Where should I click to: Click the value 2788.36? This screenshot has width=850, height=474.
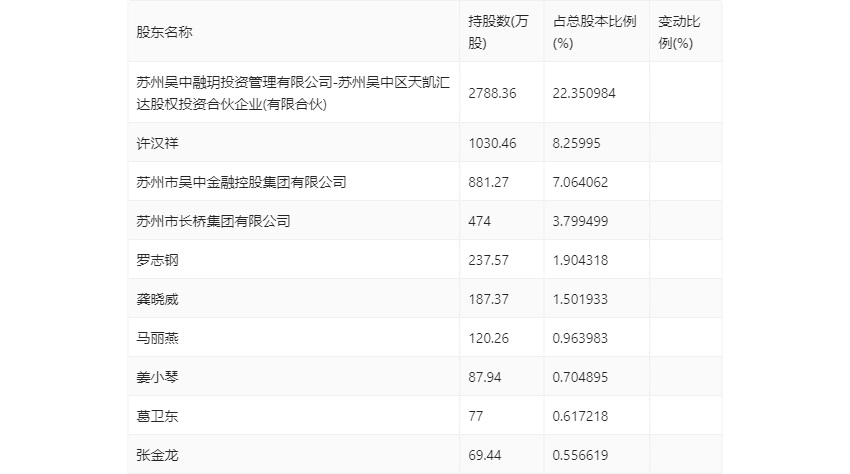(x=492, y=93)
